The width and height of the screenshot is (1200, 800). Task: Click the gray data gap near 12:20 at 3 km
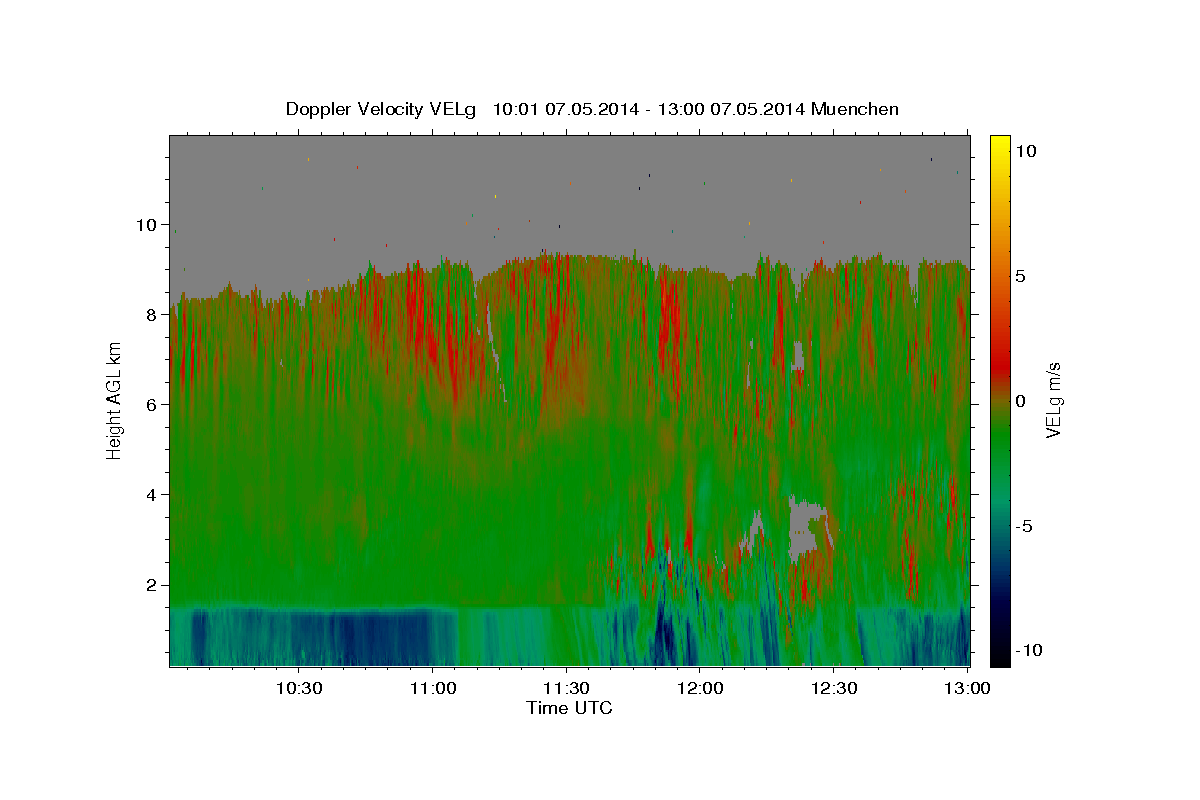[x=808, y=528]
